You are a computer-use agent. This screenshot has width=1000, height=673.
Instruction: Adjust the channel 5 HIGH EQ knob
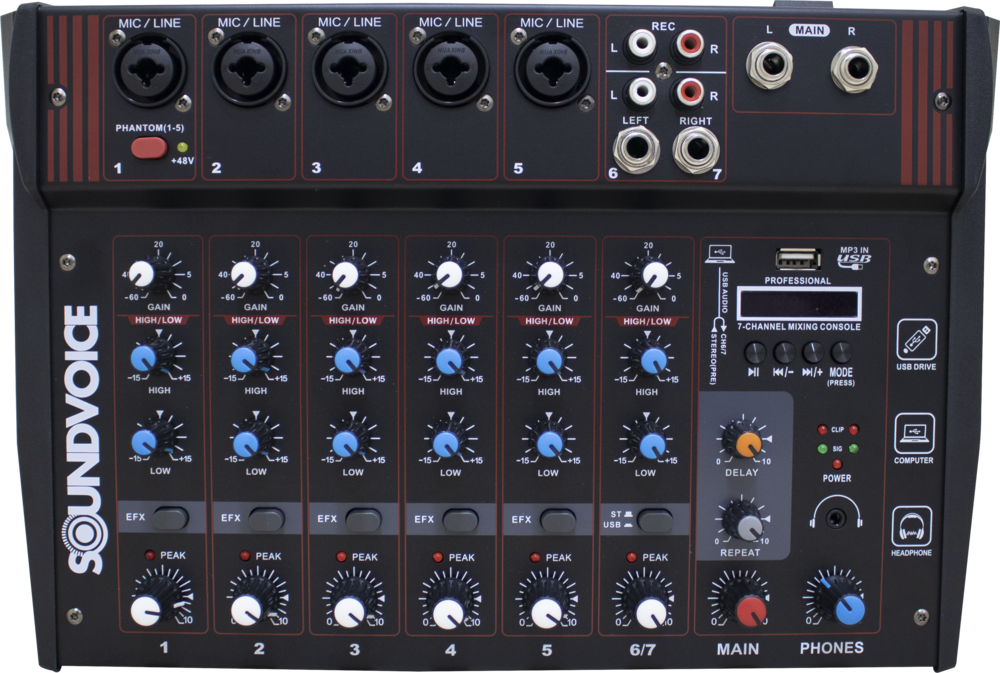(x=549, y=361)
